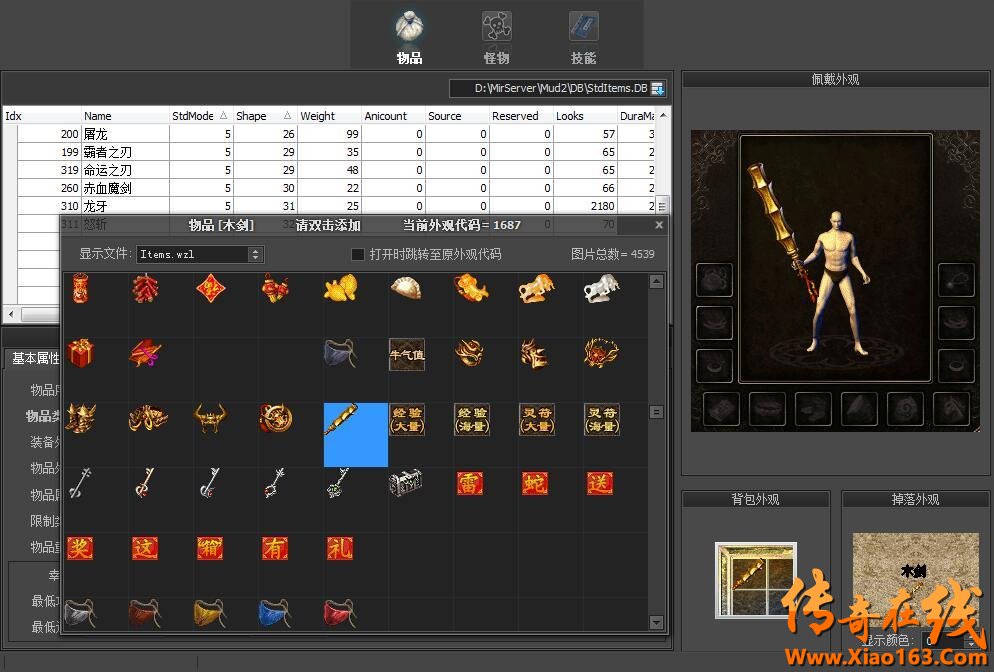This screenshot has width=994, height=672.
Task: Switch to the 技能 skills tab
Action: coord(583,37)
